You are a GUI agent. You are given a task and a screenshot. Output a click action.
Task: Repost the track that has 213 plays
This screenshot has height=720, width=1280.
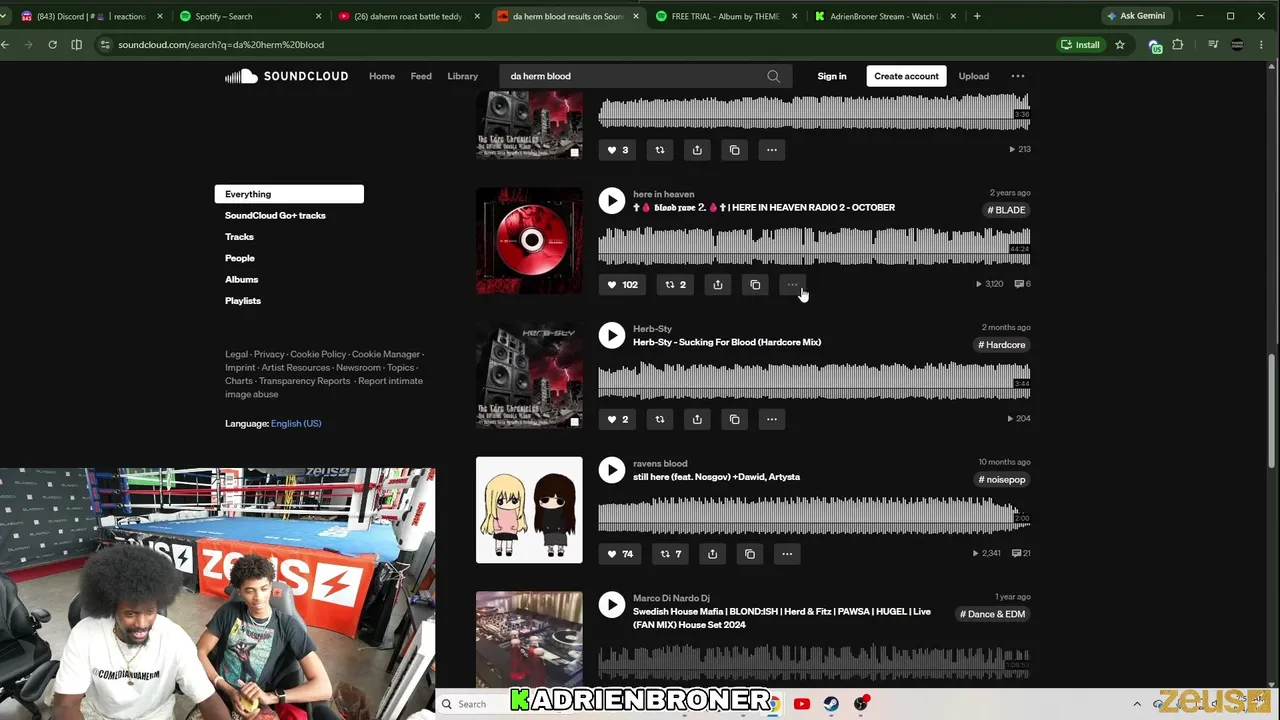point(660,150)
